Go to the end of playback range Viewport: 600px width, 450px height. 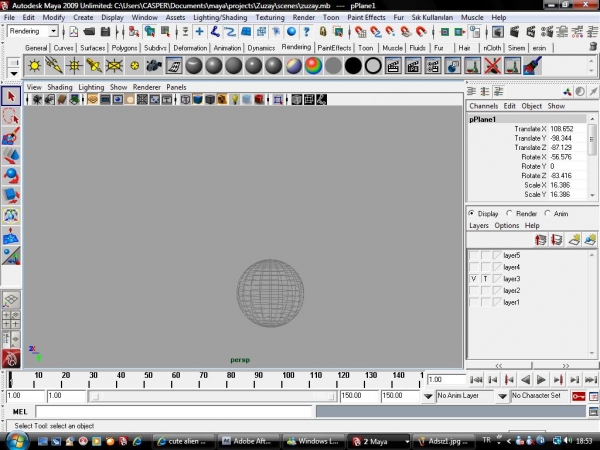tap(591, 380)
